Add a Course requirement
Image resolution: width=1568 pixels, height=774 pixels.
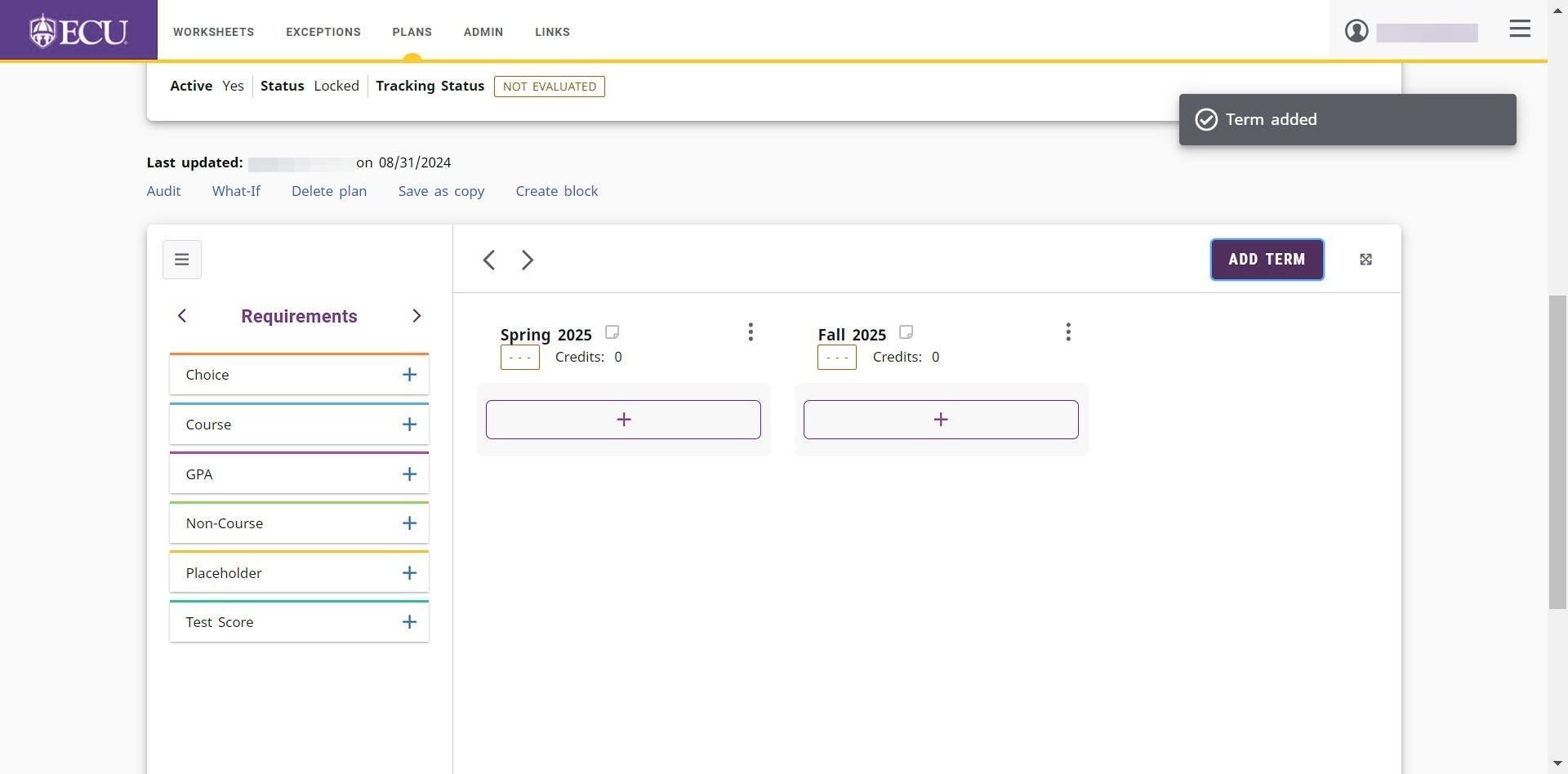409,425
